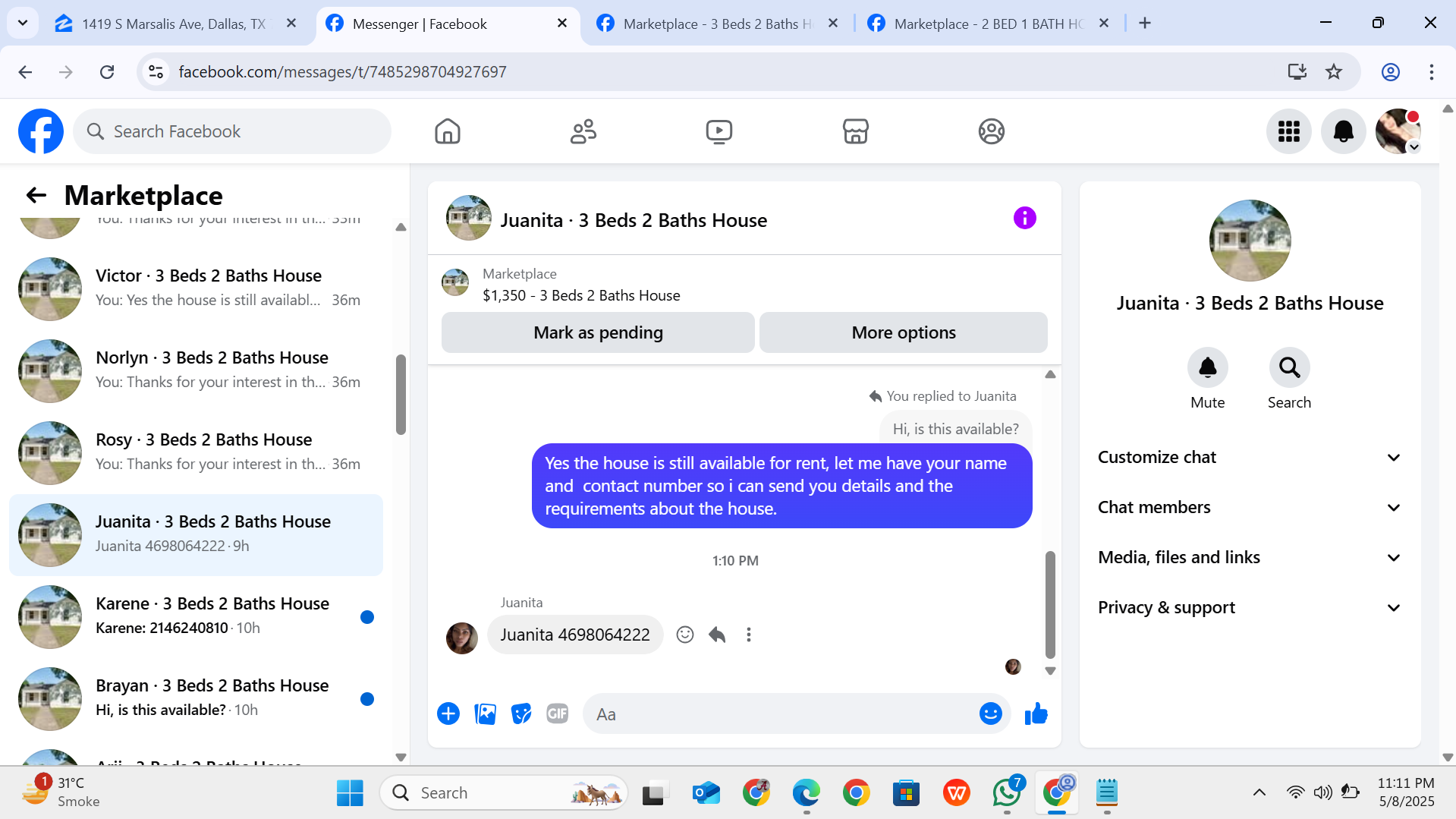This screenshot has width=1456, height=819.
Task: Open the Groups icon in top navigation
Action: [x=991, y=131]
